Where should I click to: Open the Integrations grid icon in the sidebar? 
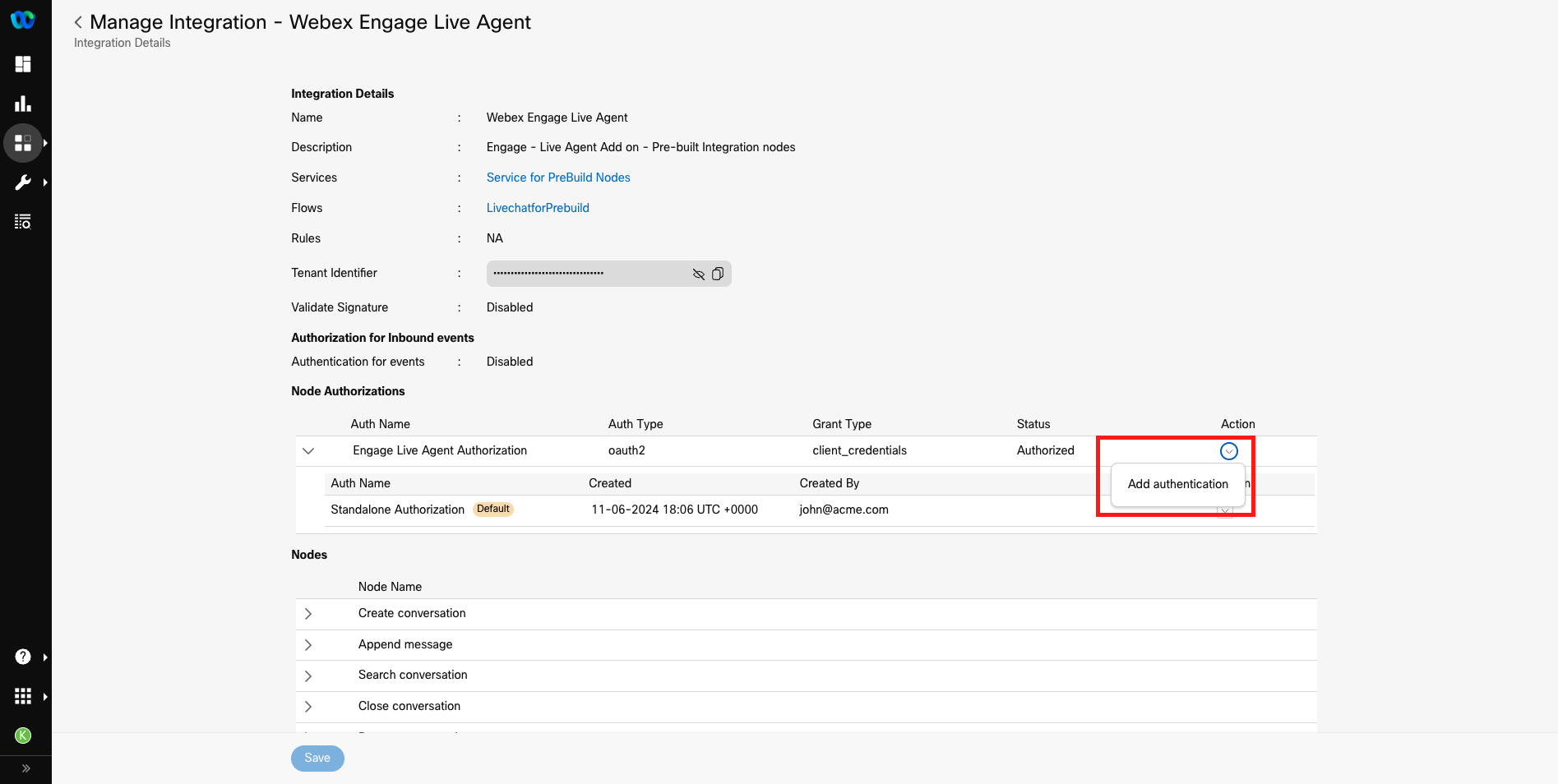[x=23, y=143]
